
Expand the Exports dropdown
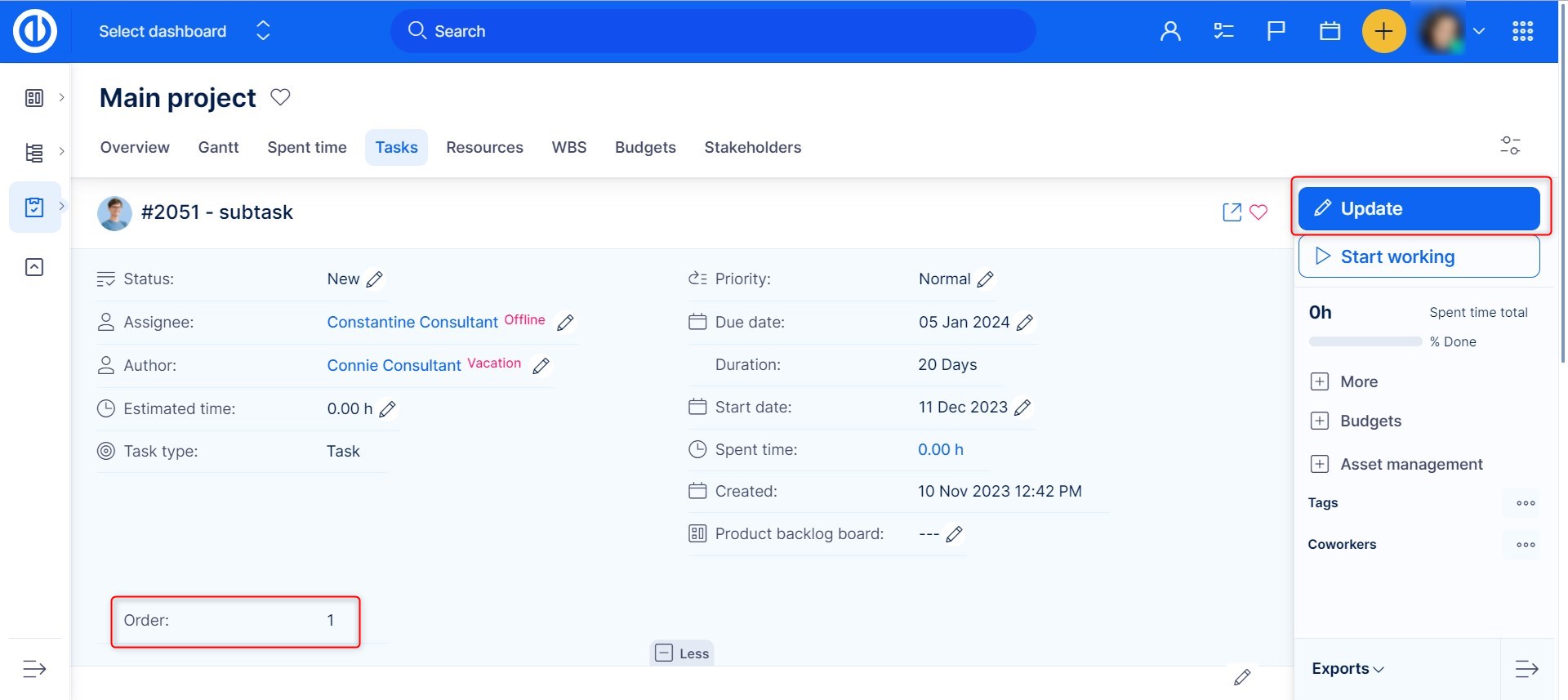(x=1347, y=669)
